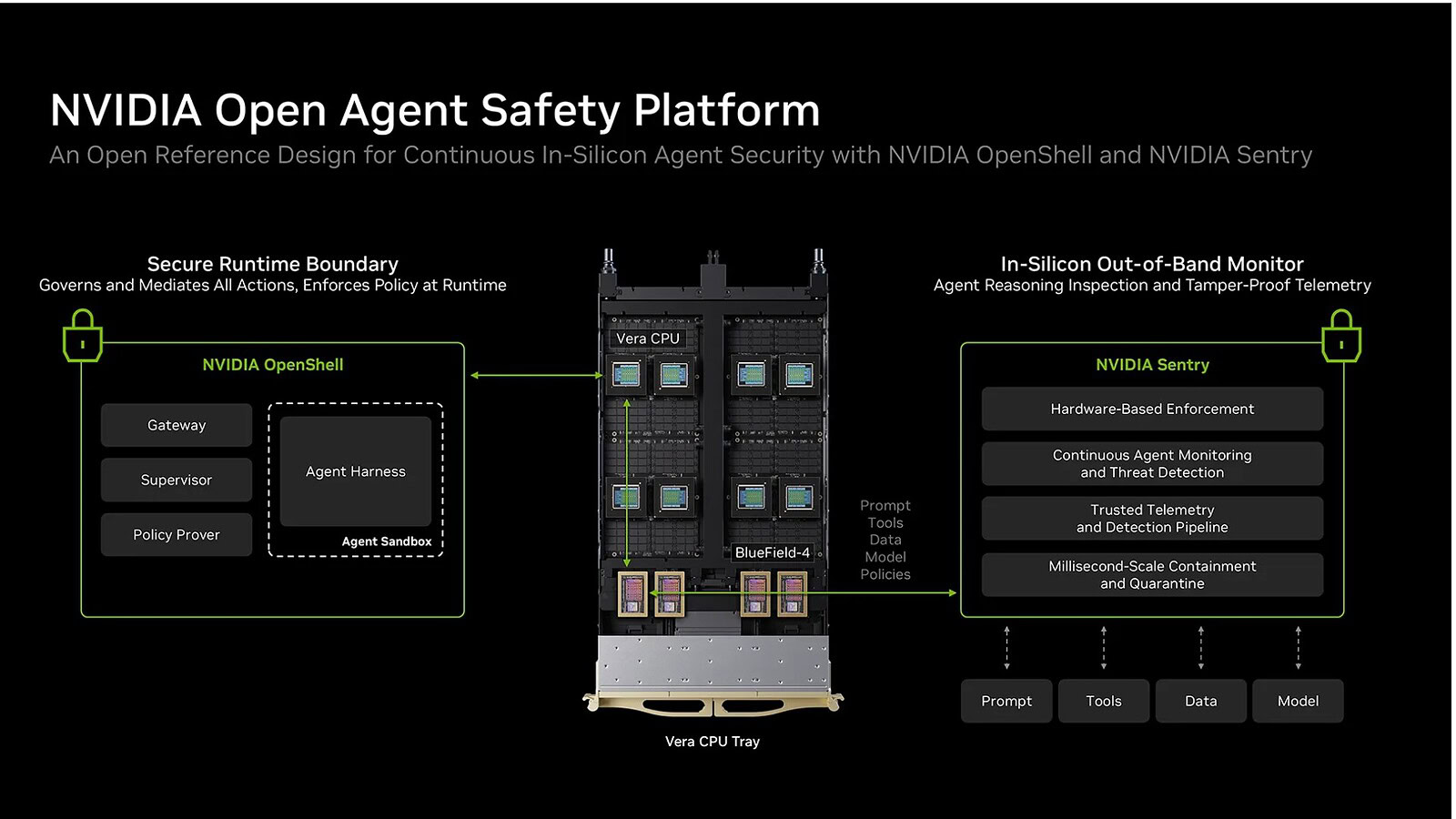Click the NVIDIA Open Agent Safety Platform title
Screen dimensions: 1456x819
click(x=435, y=110)
